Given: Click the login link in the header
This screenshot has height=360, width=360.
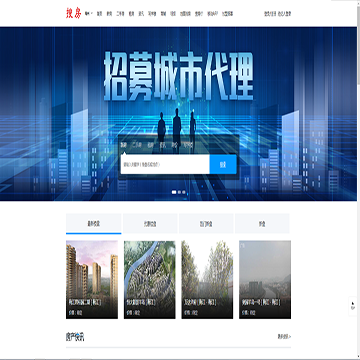Looking at the screenshot, I should point(270,14).
